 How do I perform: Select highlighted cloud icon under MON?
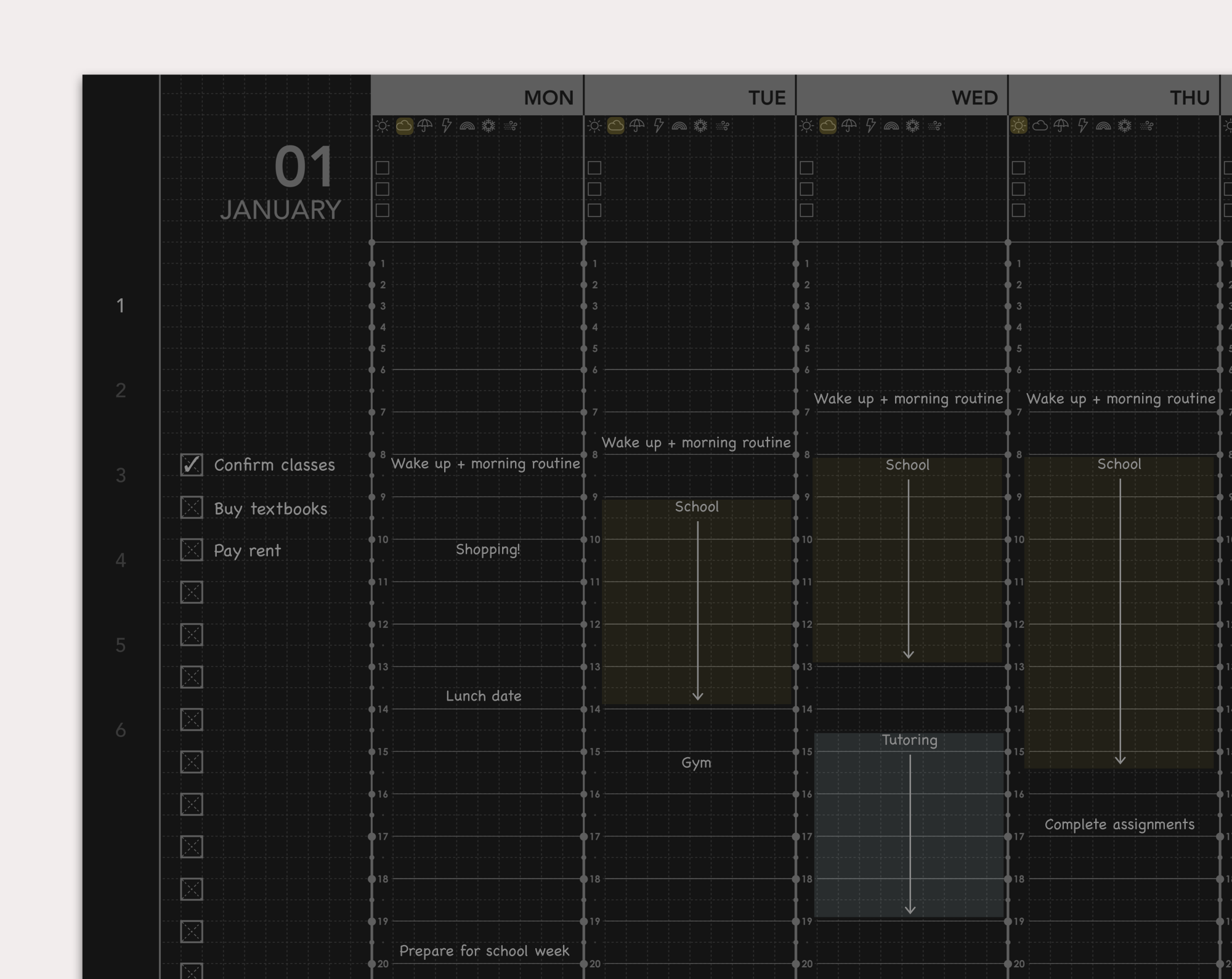click(x=404, y=126)
